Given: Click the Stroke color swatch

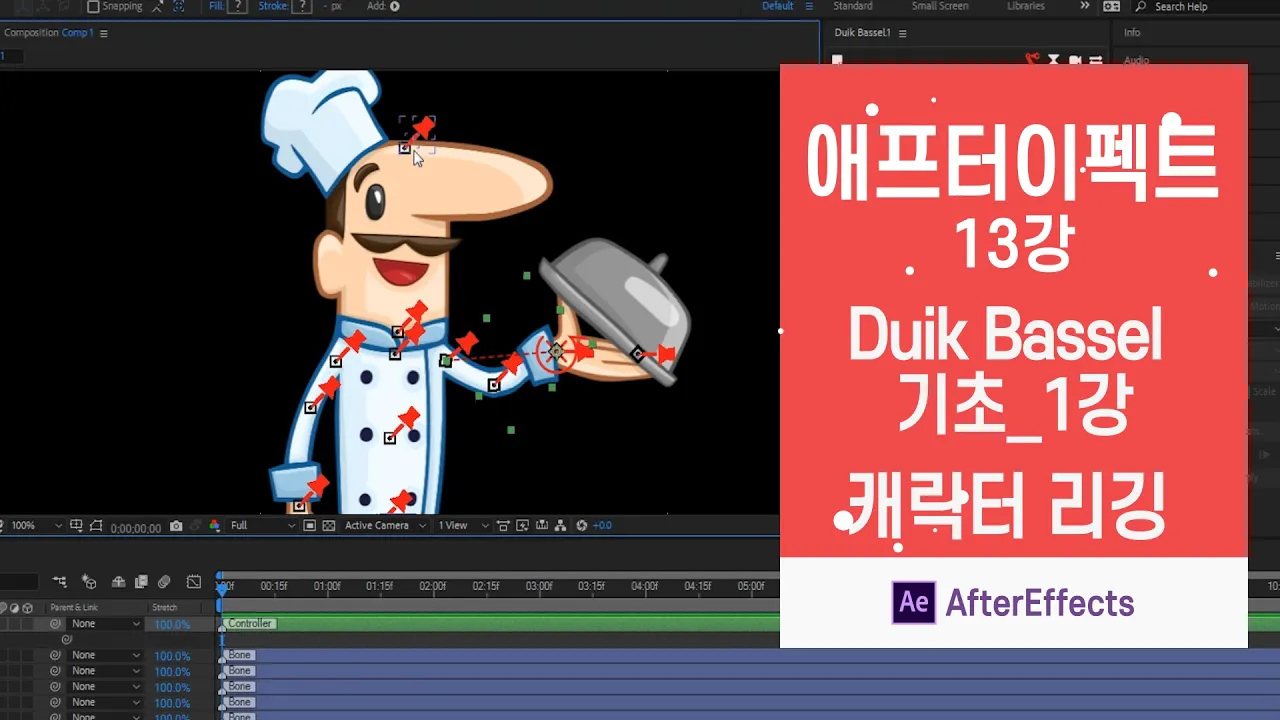Looking at the screenshot, I should [x=302, y=6].
